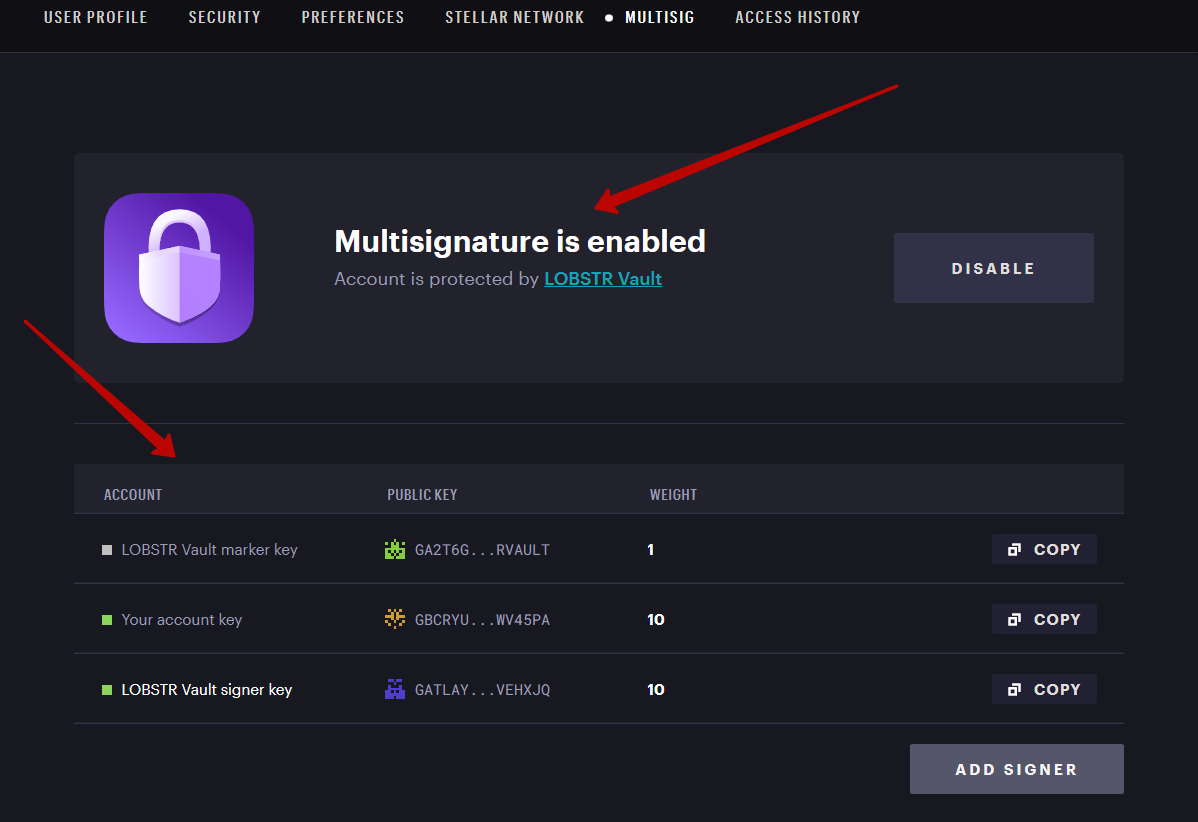Click the 'LOBSTR Vault marker key' label
Image resolution: width=1198 pixels, height=822 pixels.
[209, 550]
